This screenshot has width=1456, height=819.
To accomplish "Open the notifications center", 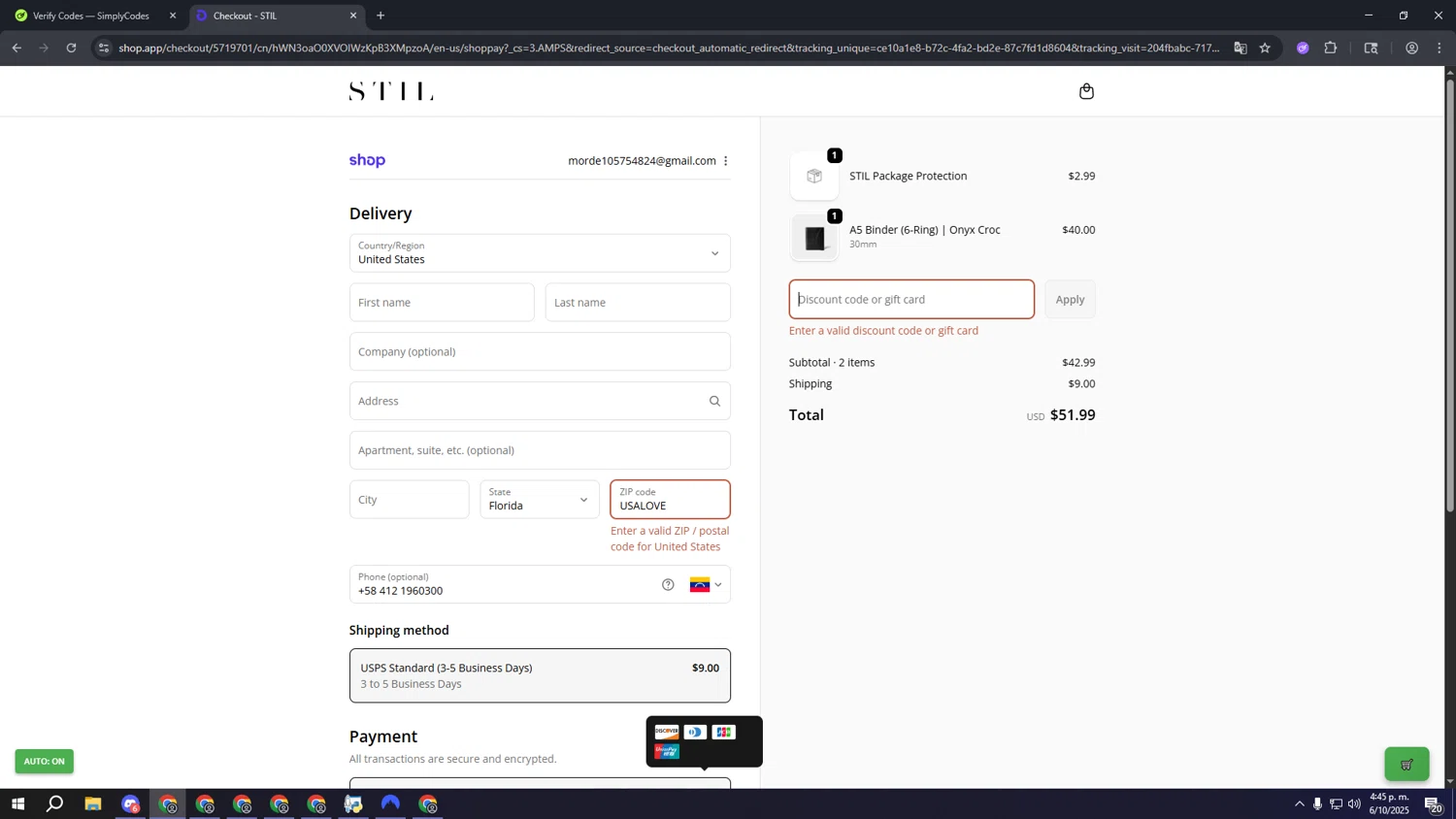I will 1434,804.
